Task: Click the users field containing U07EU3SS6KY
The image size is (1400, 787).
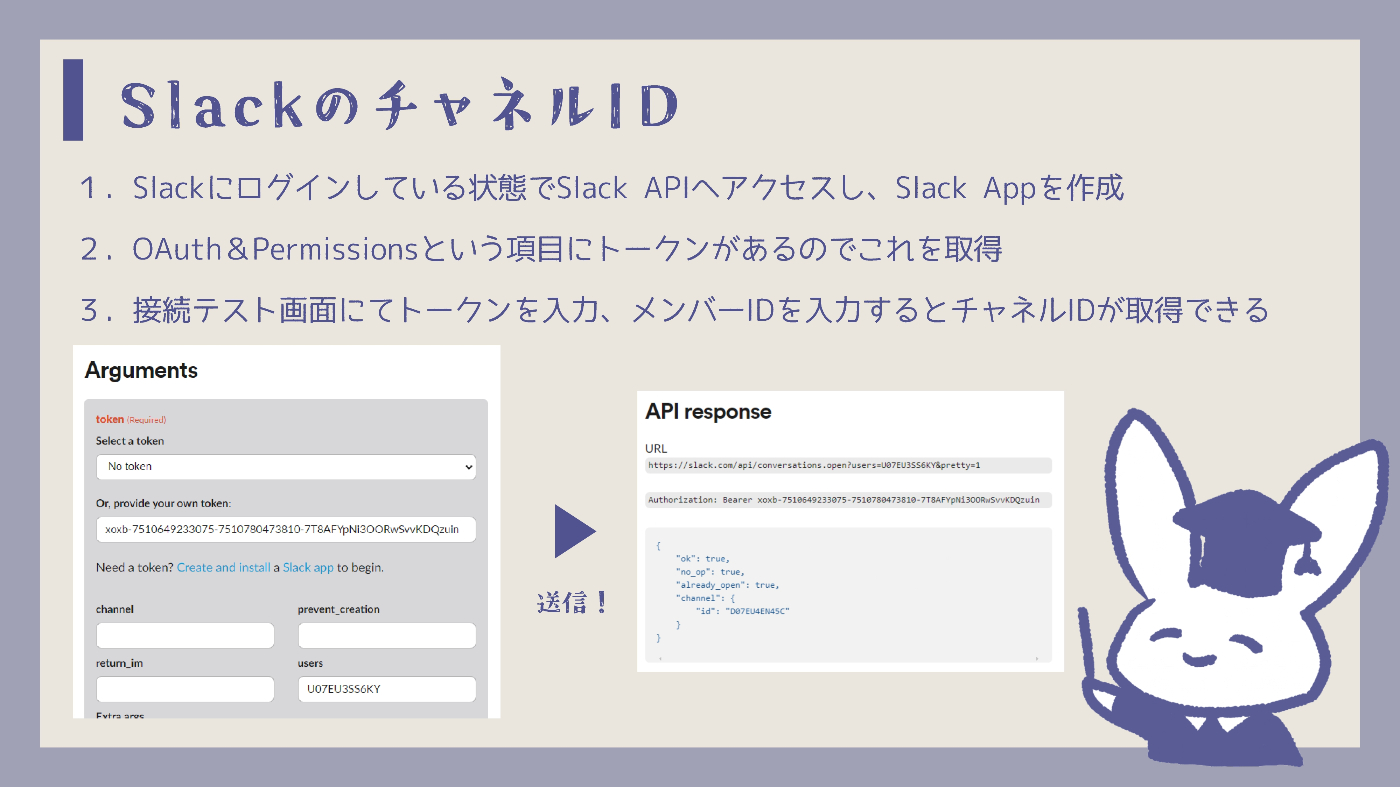Action: pos(387,689)
